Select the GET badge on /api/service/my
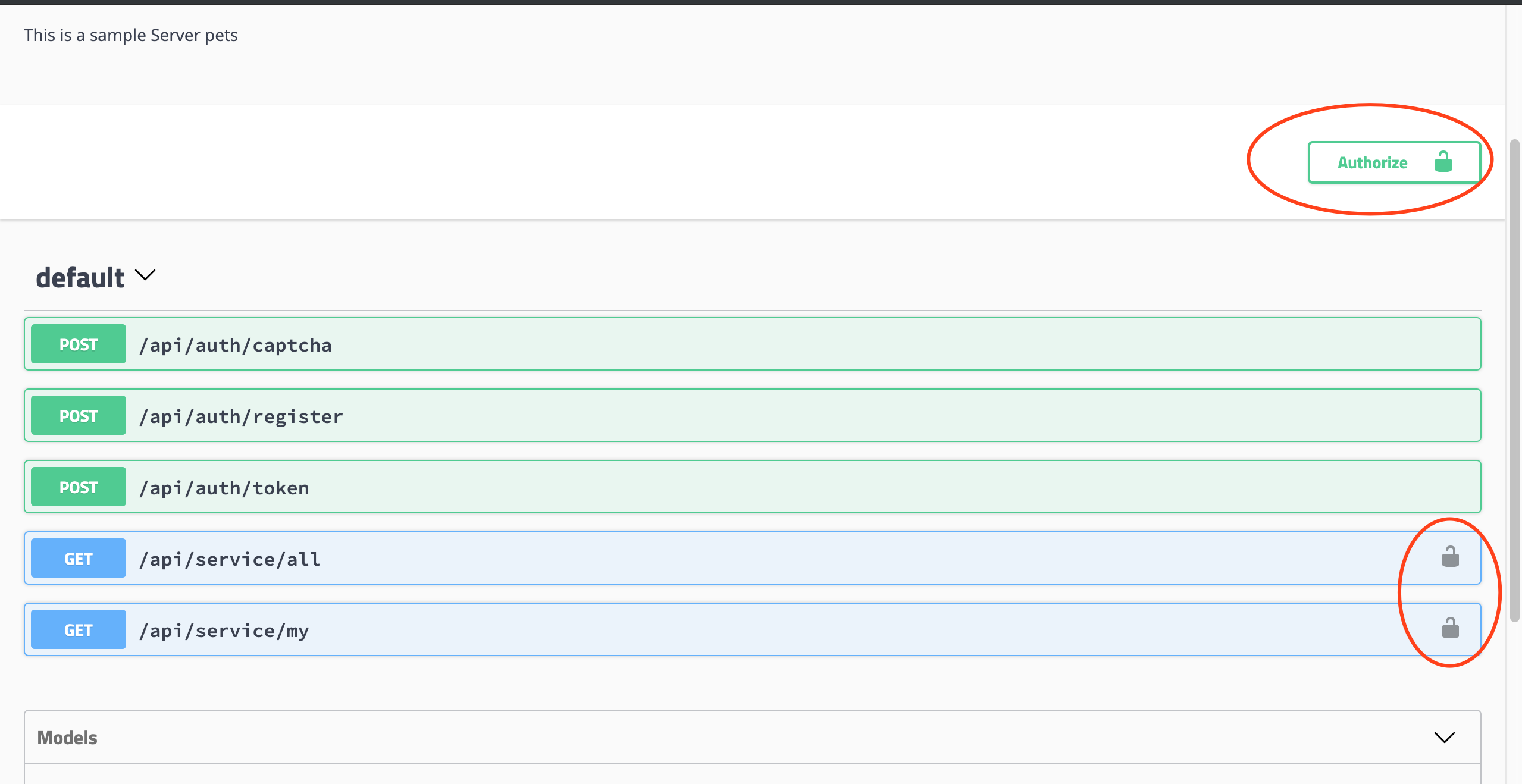Screen dimensions: 1522x784 pyautogui.click(x=77, y=629)
